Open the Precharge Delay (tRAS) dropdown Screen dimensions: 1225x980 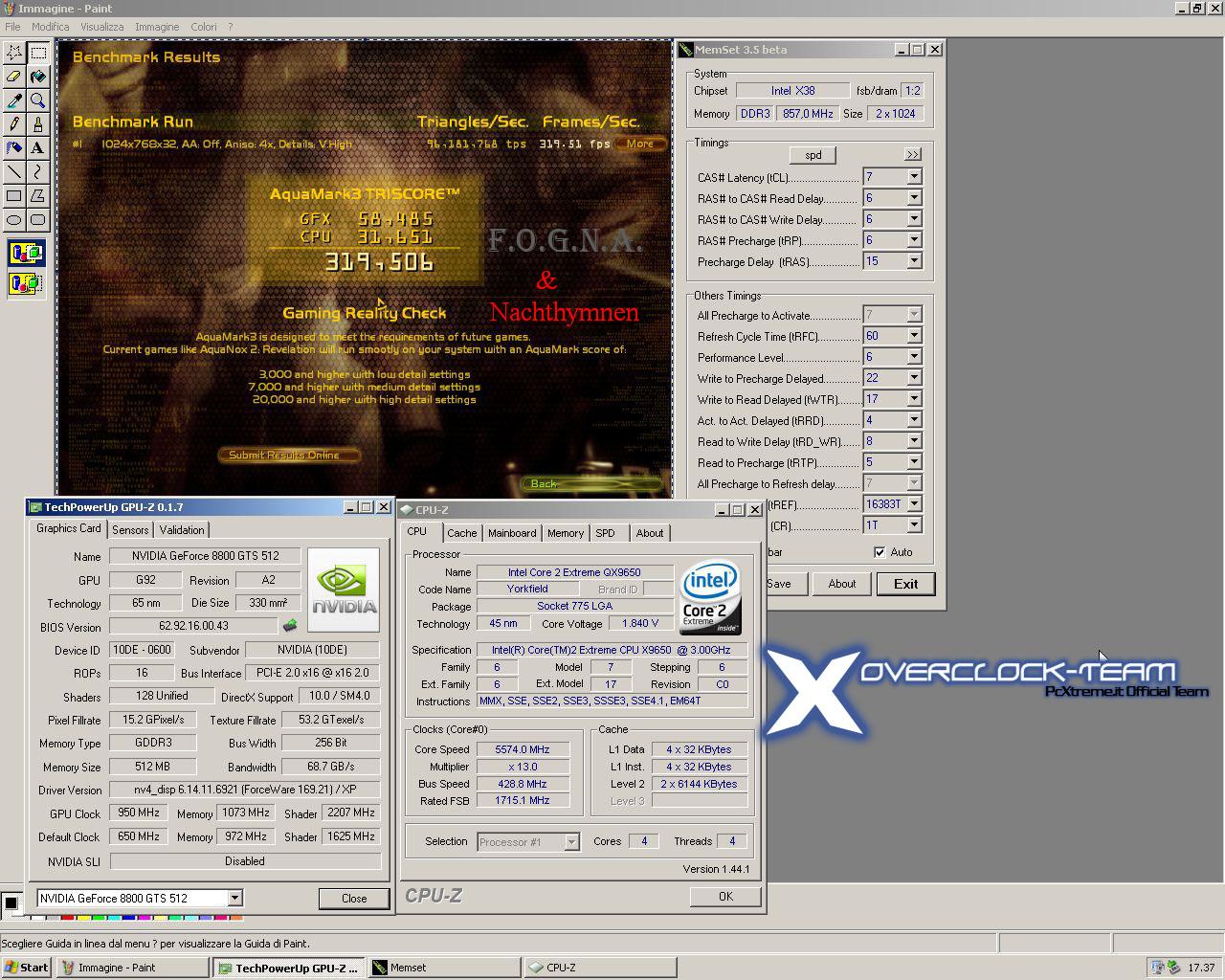(914, 261)
